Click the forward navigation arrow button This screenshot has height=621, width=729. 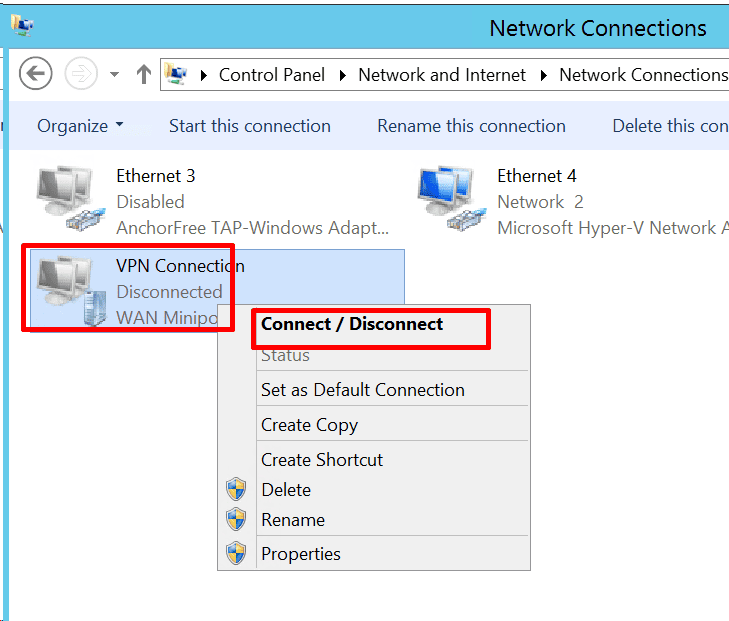[81, 73]
